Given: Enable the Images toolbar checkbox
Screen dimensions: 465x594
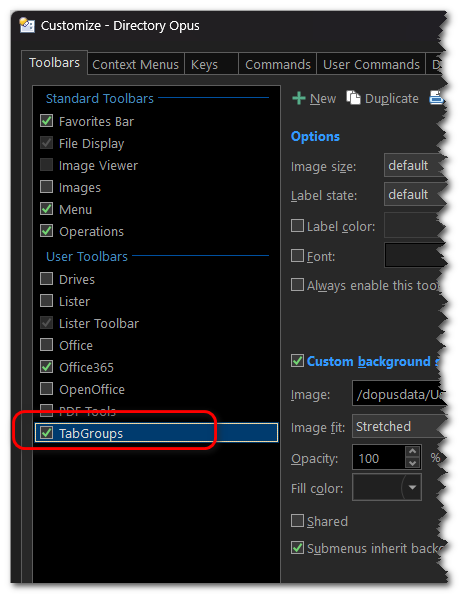Looking at the screenshot, I should [47, 187].
